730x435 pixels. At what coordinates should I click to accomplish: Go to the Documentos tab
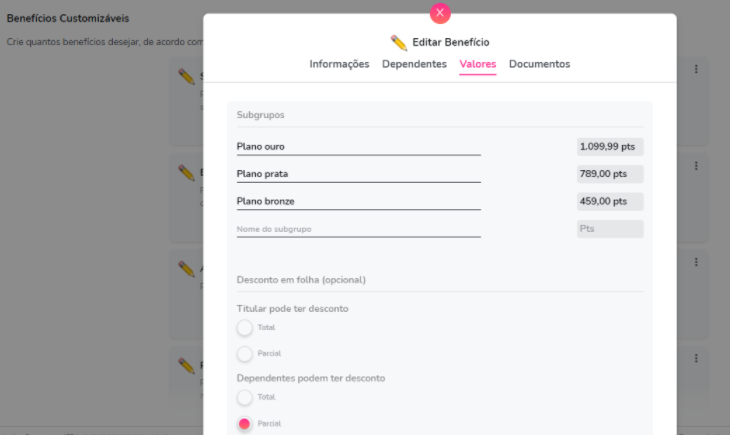tap(539, 64)
